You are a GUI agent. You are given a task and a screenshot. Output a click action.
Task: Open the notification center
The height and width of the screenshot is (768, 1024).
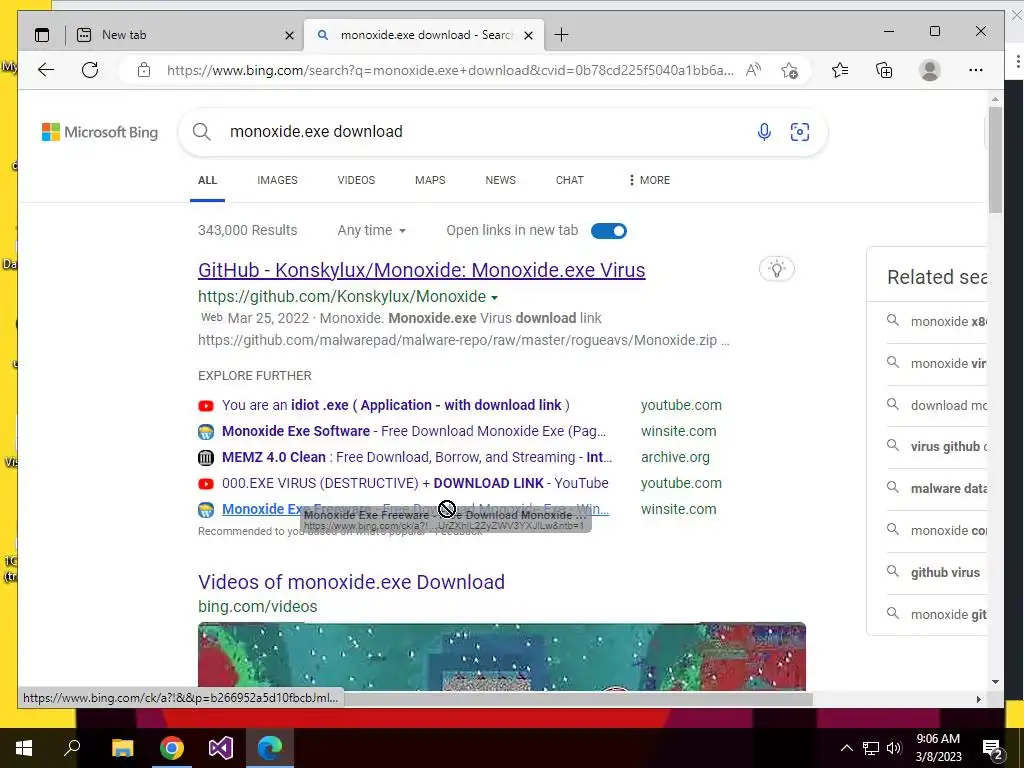coord(993,748)
